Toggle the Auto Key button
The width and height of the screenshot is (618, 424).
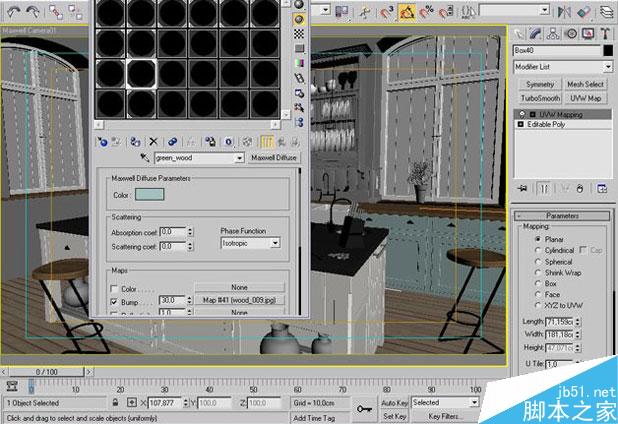pyautogui.click(x=394, y=403)
